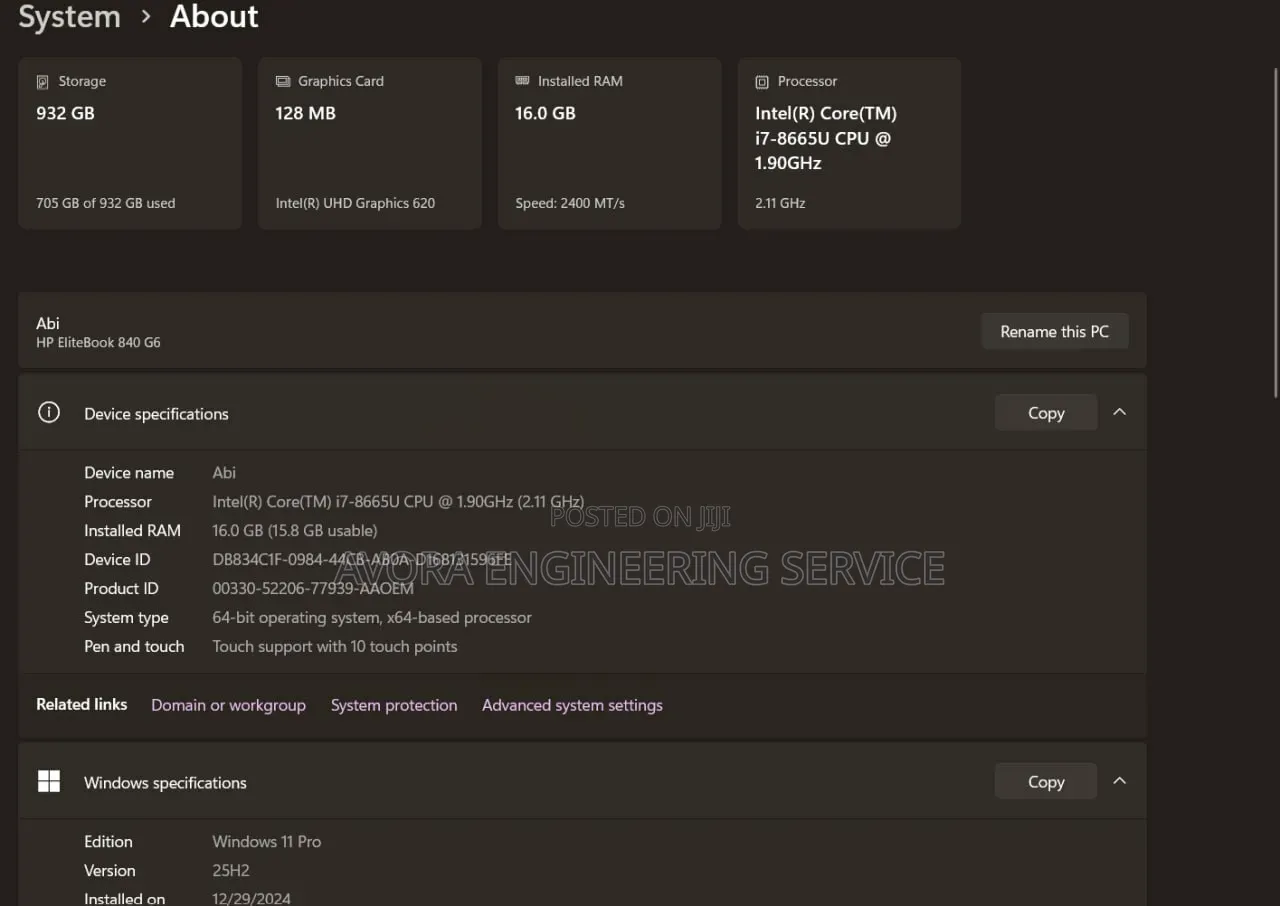Click HP EliteBook 840 G6 model text
The height and width of the screenshot is (906, 1280).
(98, 342)
